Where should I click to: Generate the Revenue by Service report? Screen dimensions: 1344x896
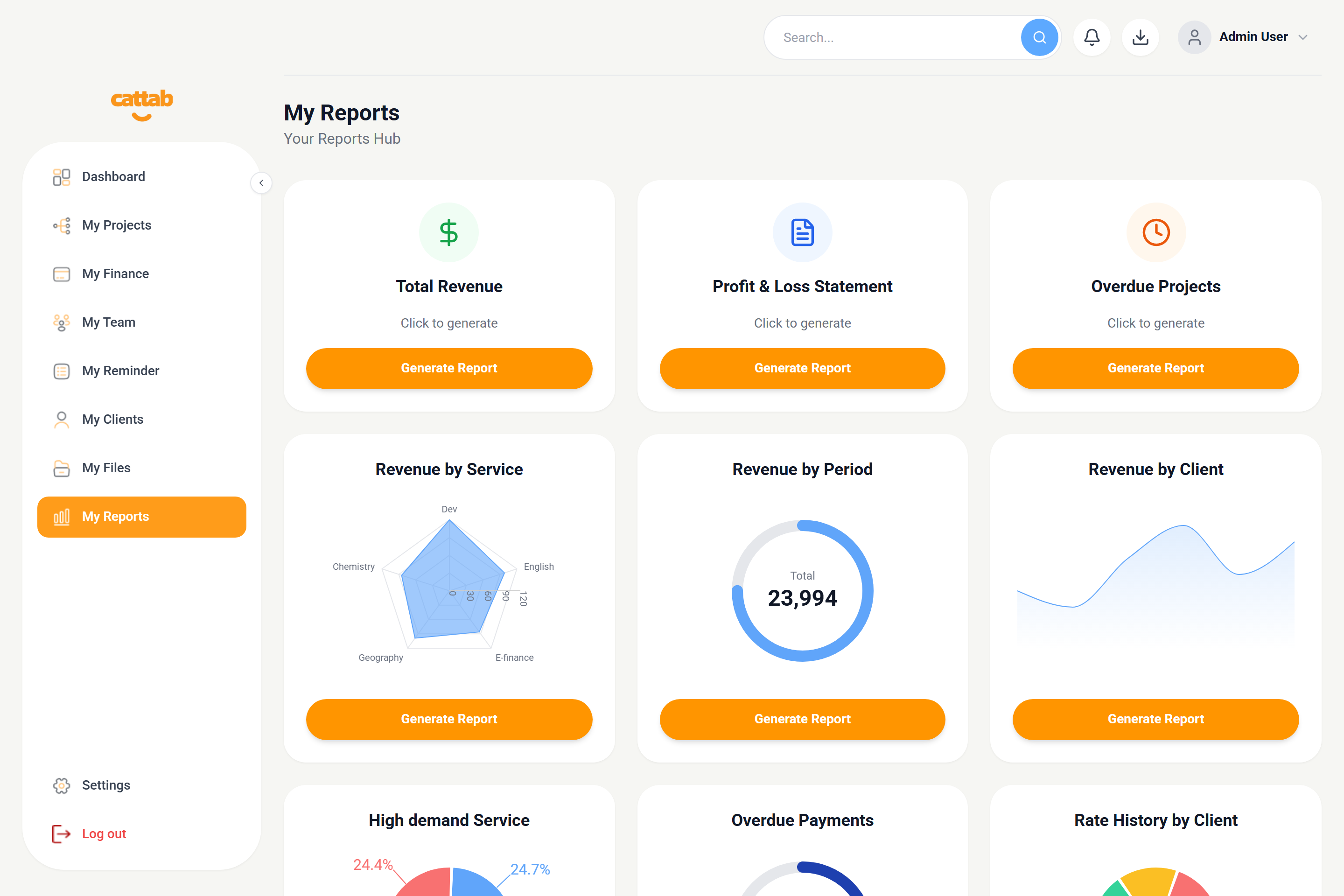[x=449, y=720]
